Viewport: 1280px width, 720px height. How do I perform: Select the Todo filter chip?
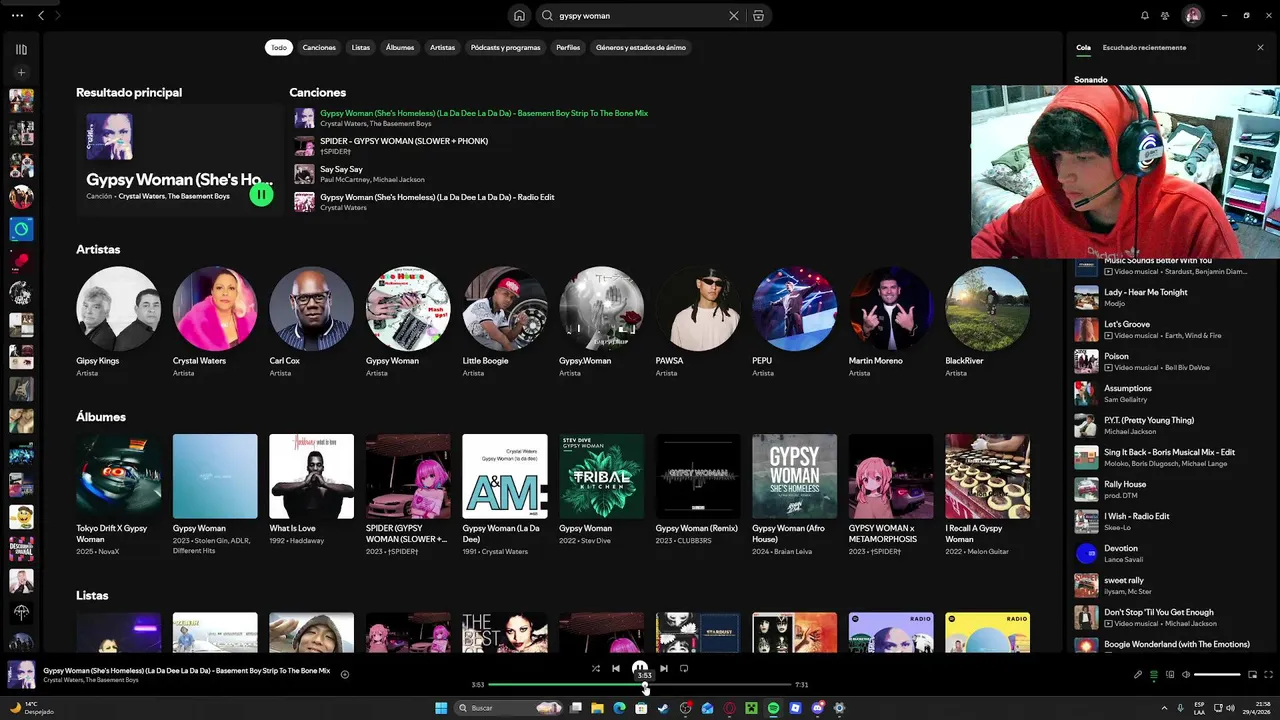[279, 47]
